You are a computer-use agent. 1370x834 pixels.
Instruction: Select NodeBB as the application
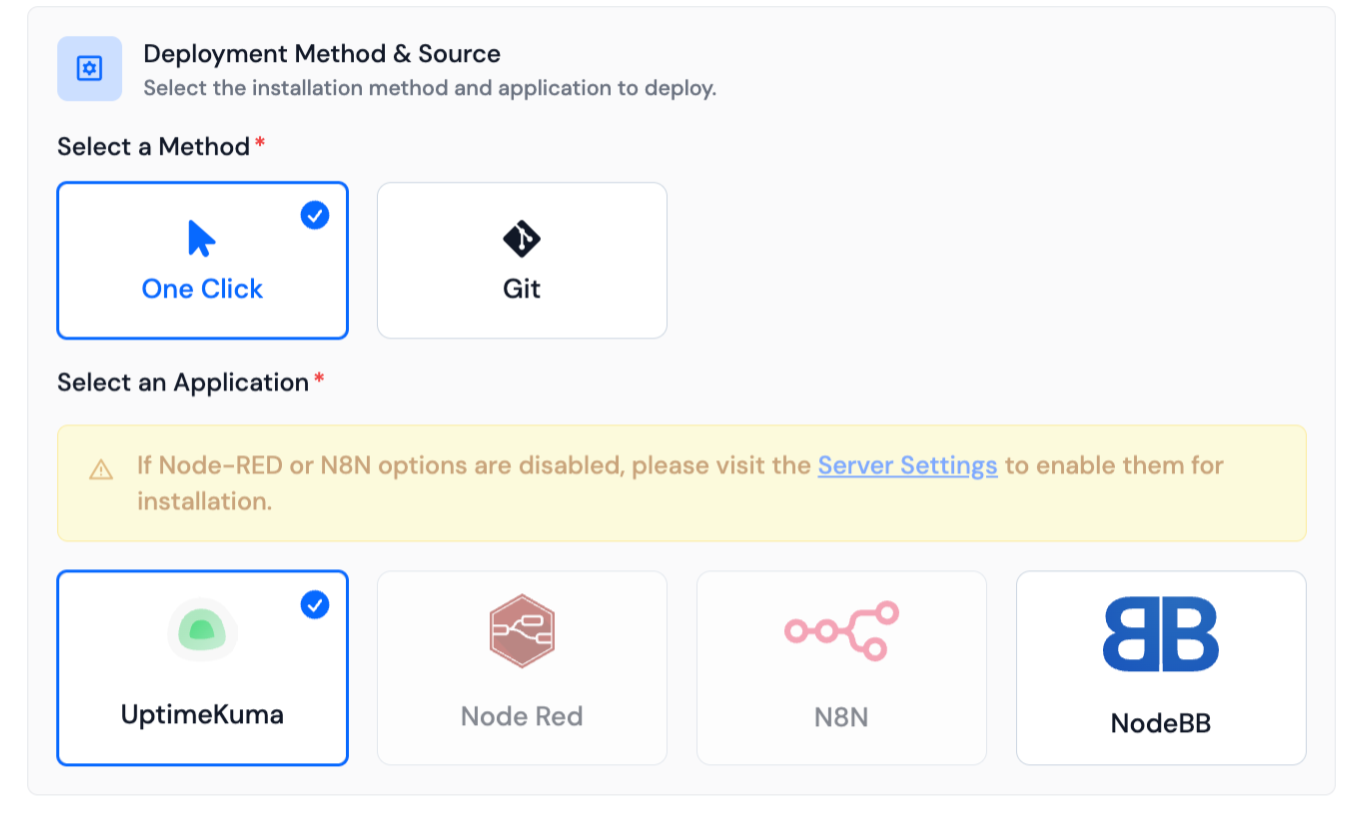click(x=1160, y=668)
